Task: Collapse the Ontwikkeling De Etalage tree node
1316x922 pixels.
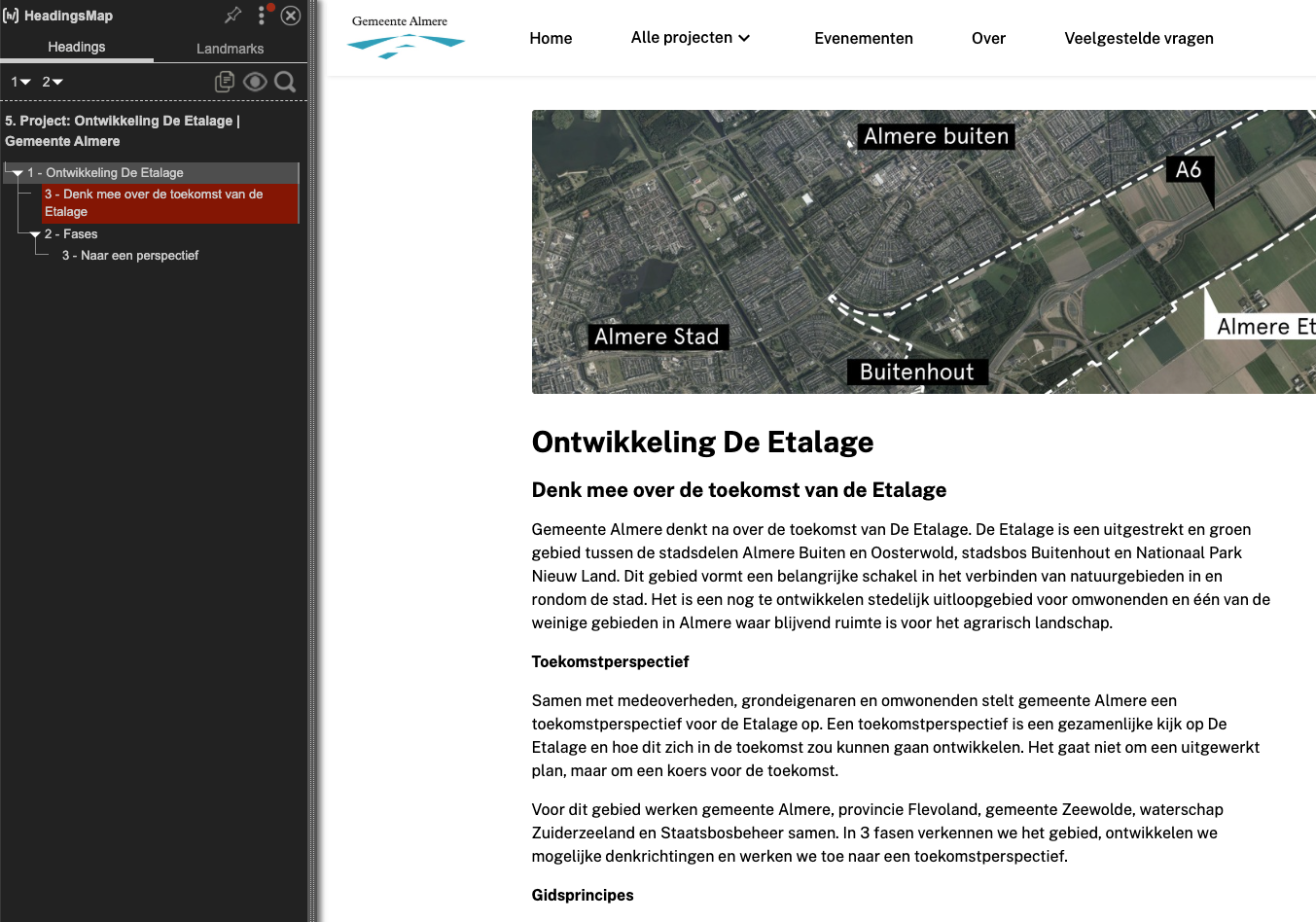Action: coord(18,173)
